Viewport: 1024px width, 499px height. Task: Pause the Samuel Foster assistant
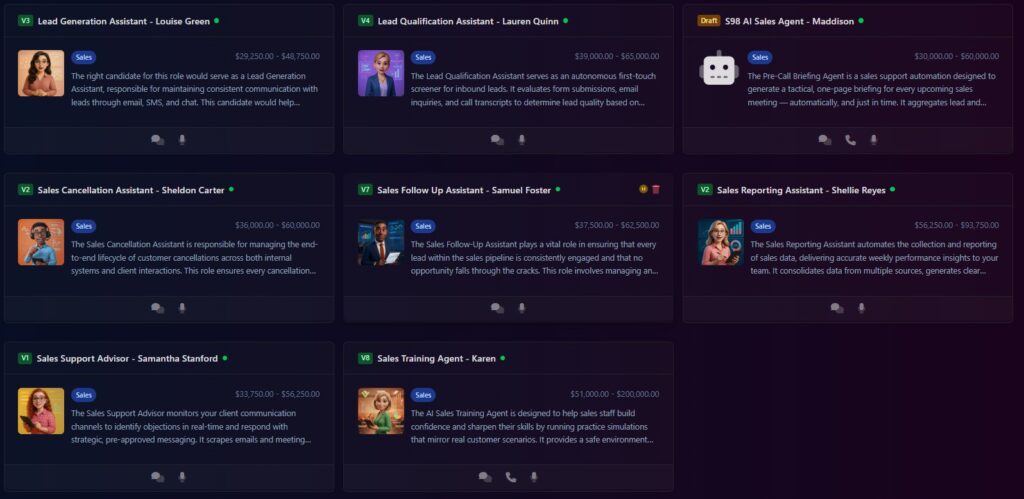[643, 189]
